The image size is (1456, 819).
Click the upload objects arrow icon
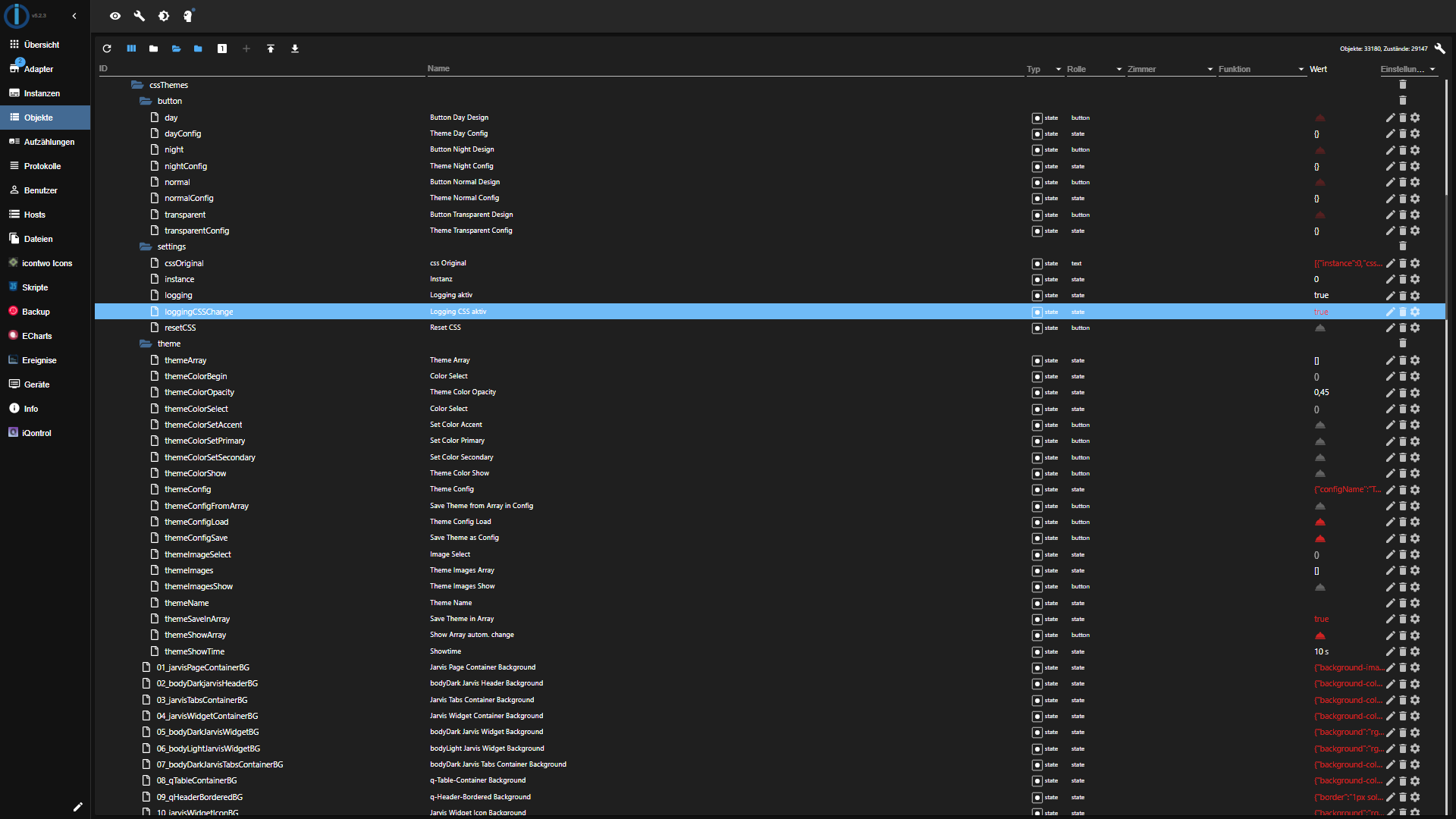[x=271, y=49]
